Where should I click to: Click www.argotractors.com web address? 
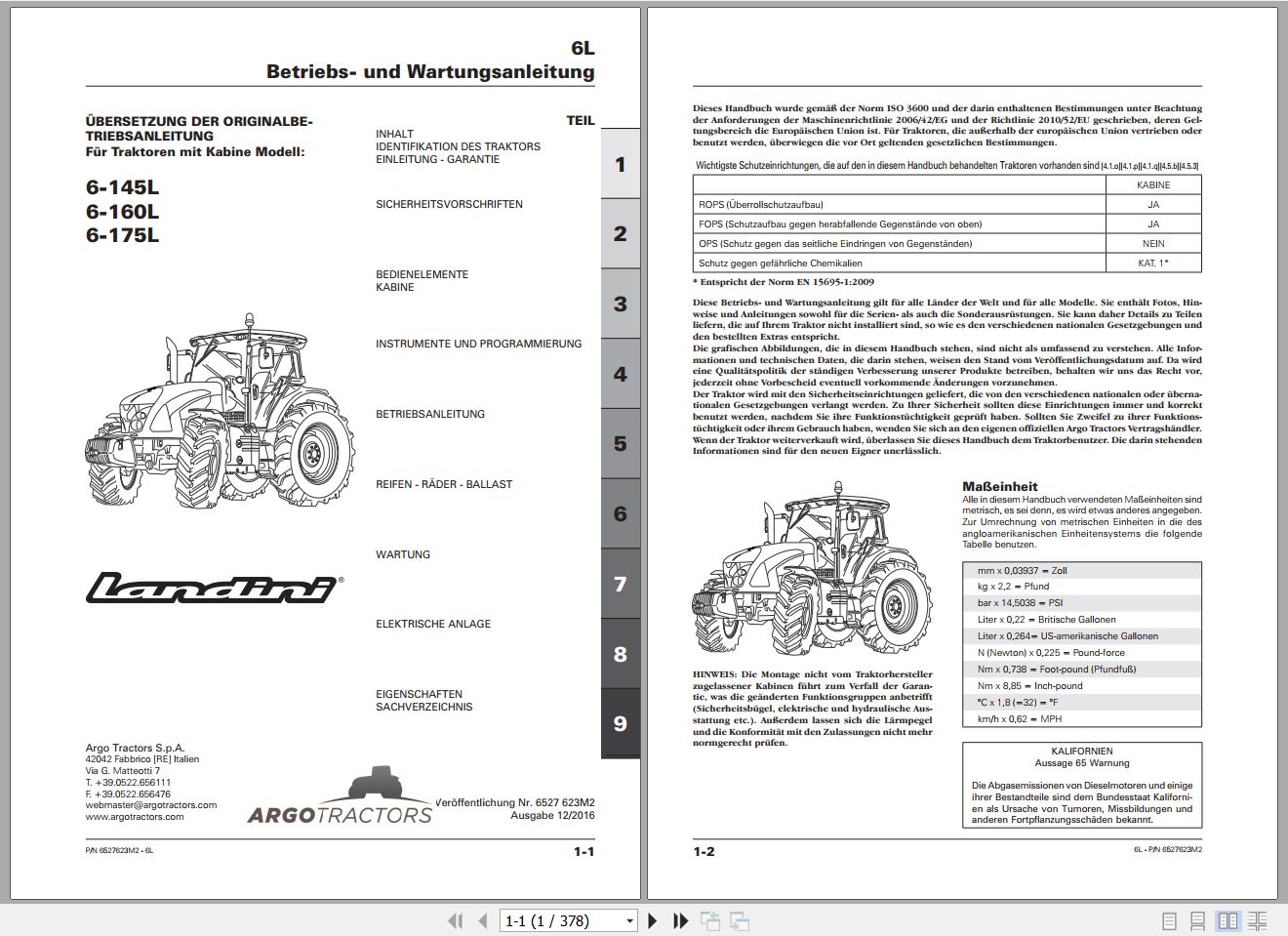(x=135, y=817)
